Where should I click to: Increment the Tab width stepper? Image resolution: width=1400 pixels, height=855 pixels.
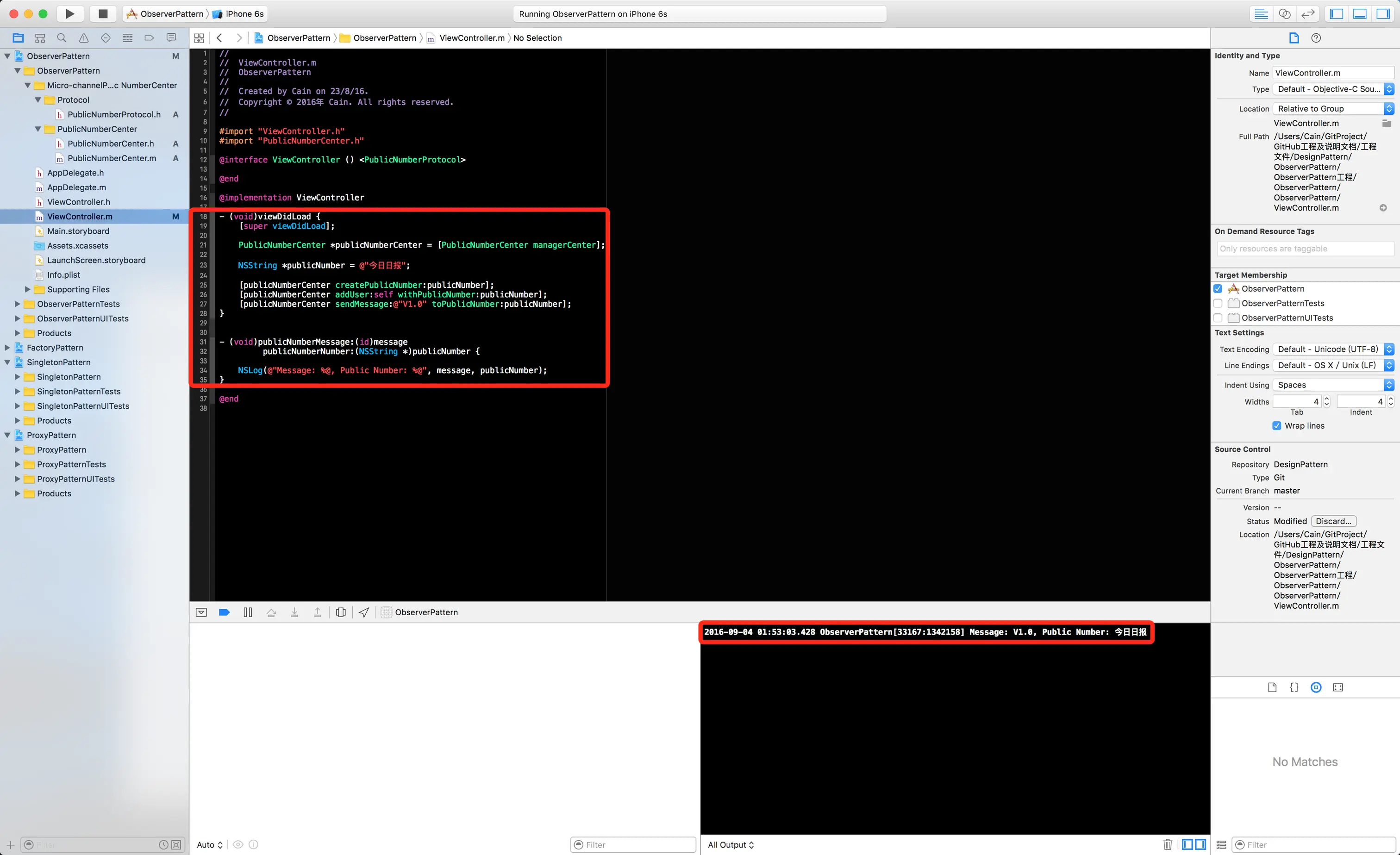[1327, 398]
